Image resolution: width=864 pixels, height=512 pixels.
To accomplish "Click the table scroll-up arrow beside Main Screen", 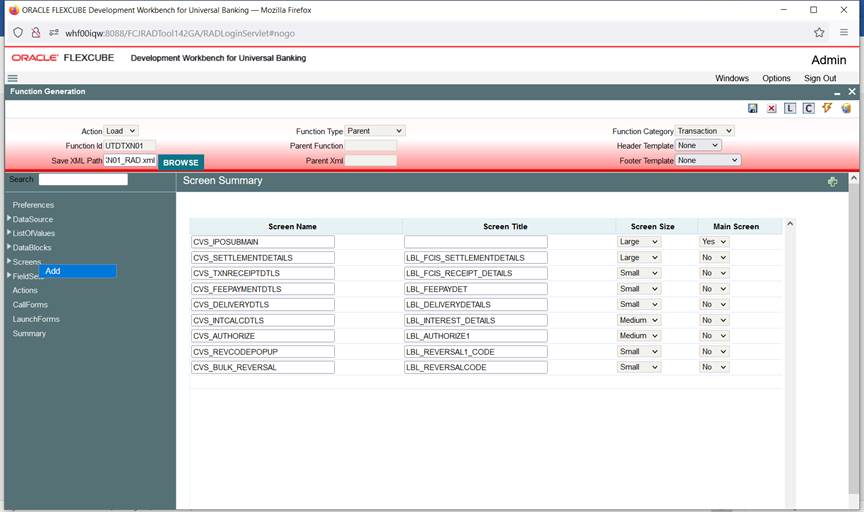I will (x=790, y=224).
